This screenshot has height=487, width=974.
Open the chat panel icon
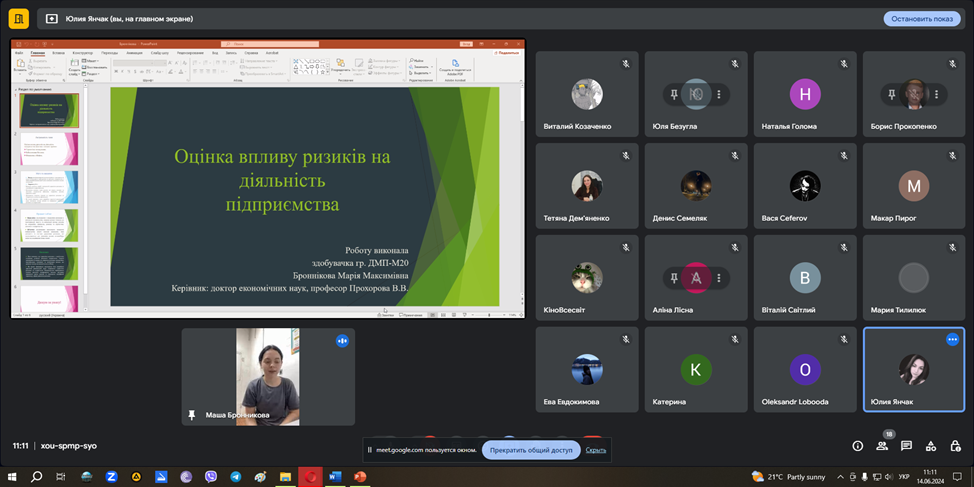pyautogui.click(x=906, y=445)
